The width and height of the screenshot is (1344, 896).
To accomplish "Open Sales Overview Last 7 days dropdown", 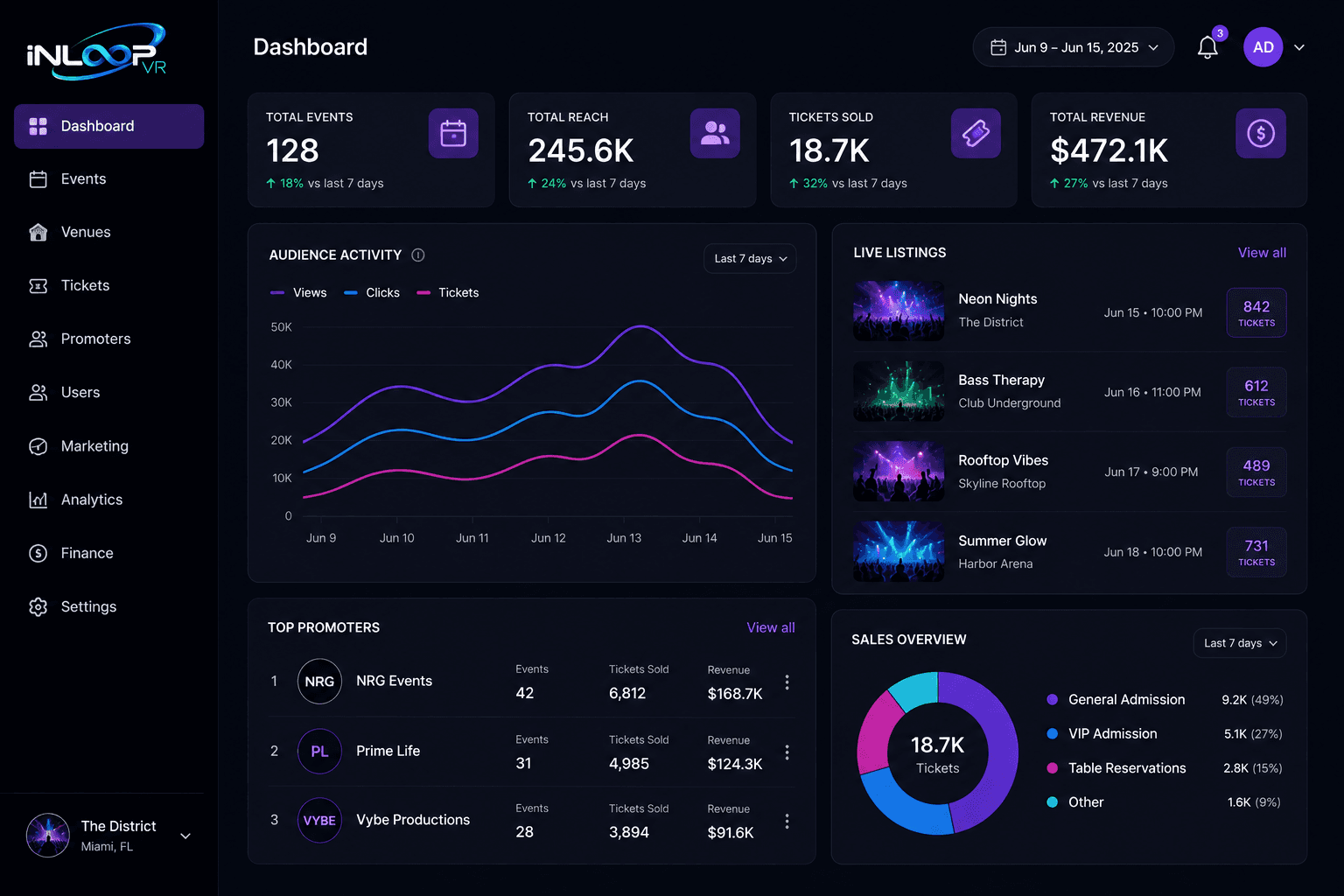I will tap(1240, 643).
